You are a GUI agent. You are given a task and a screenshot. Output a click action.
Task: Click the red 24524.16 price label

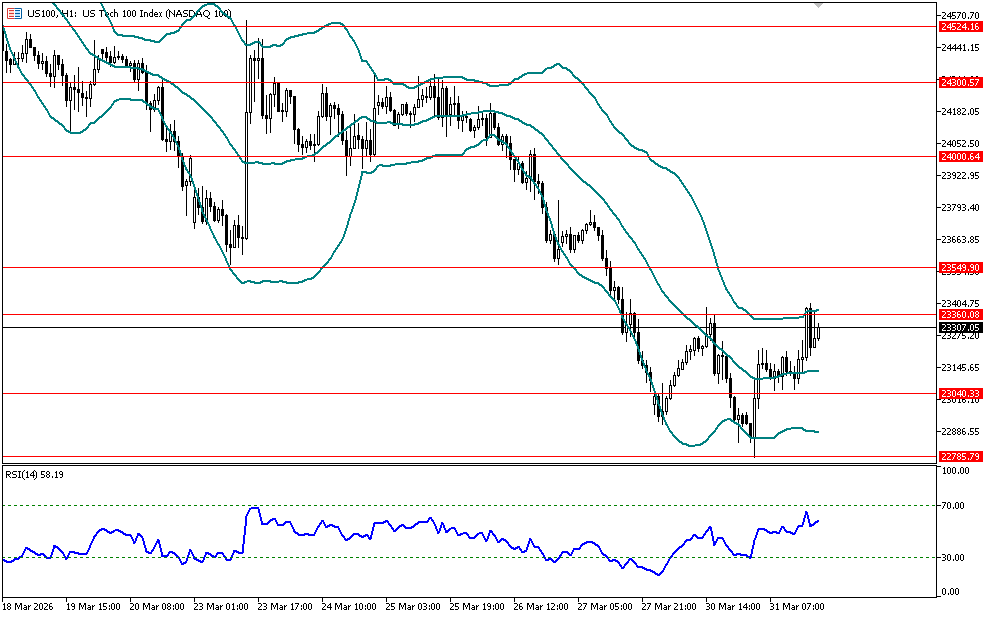click(960, 27)
